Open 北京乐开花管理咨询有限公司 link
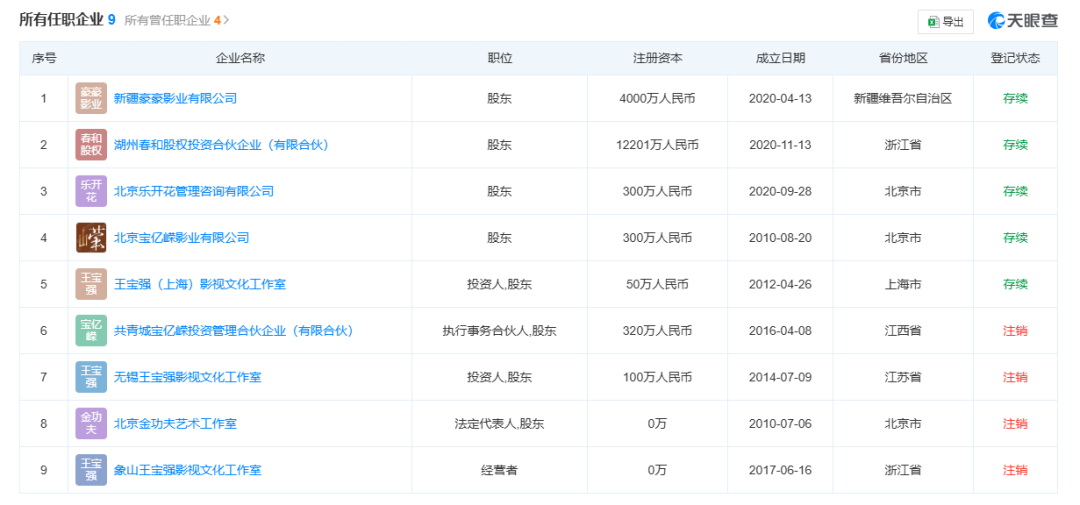 point(194,191)
